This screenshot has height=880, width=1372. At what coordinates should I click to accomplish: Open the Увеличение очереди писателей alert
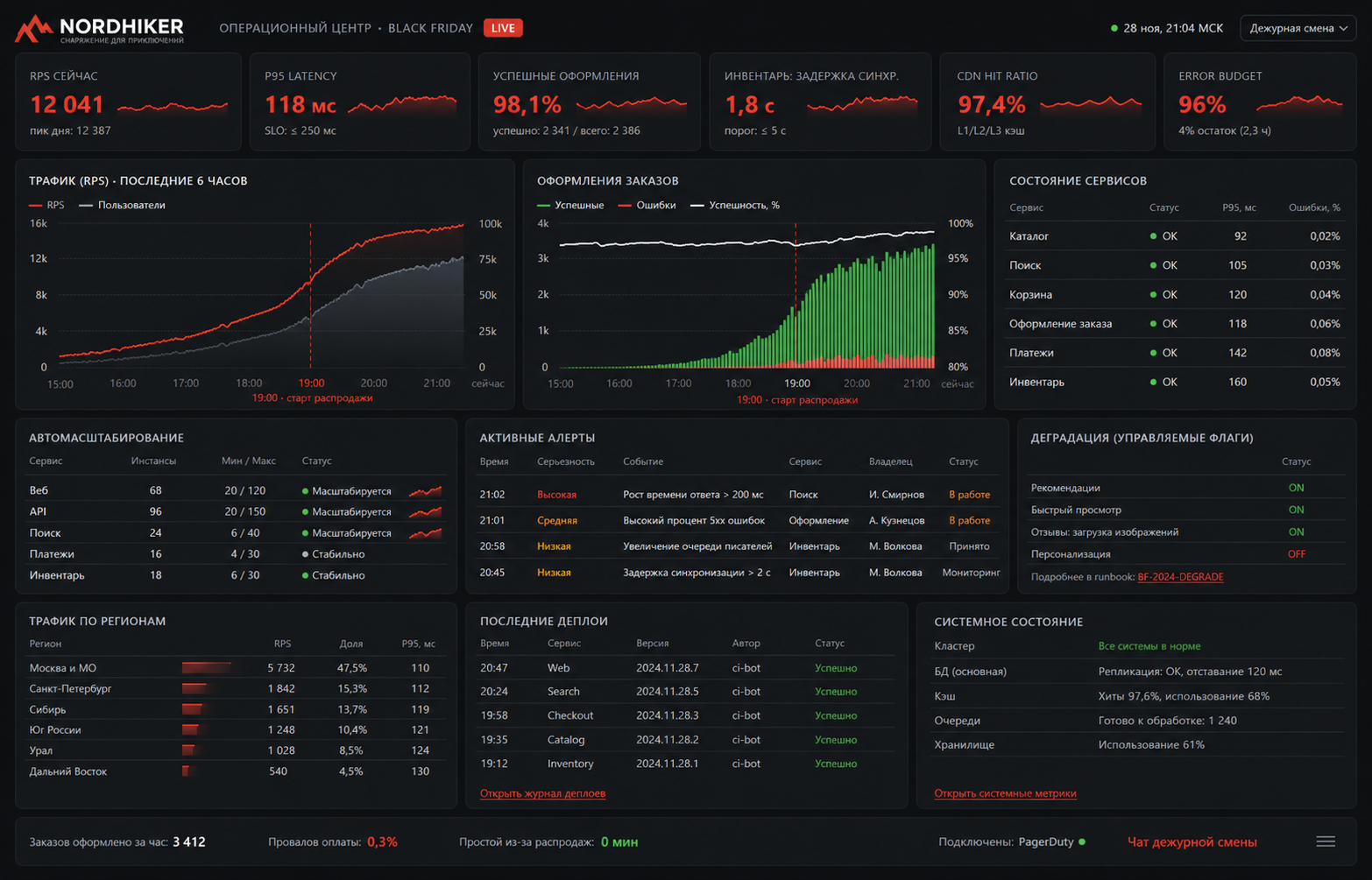[738, 546]
